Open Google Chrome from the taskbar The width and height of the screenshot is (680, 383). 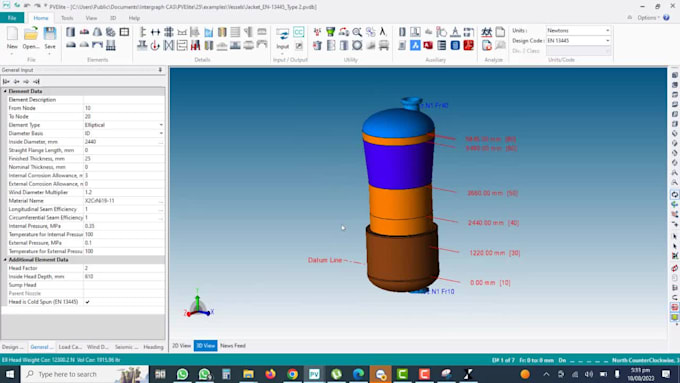tap(292, 374)
